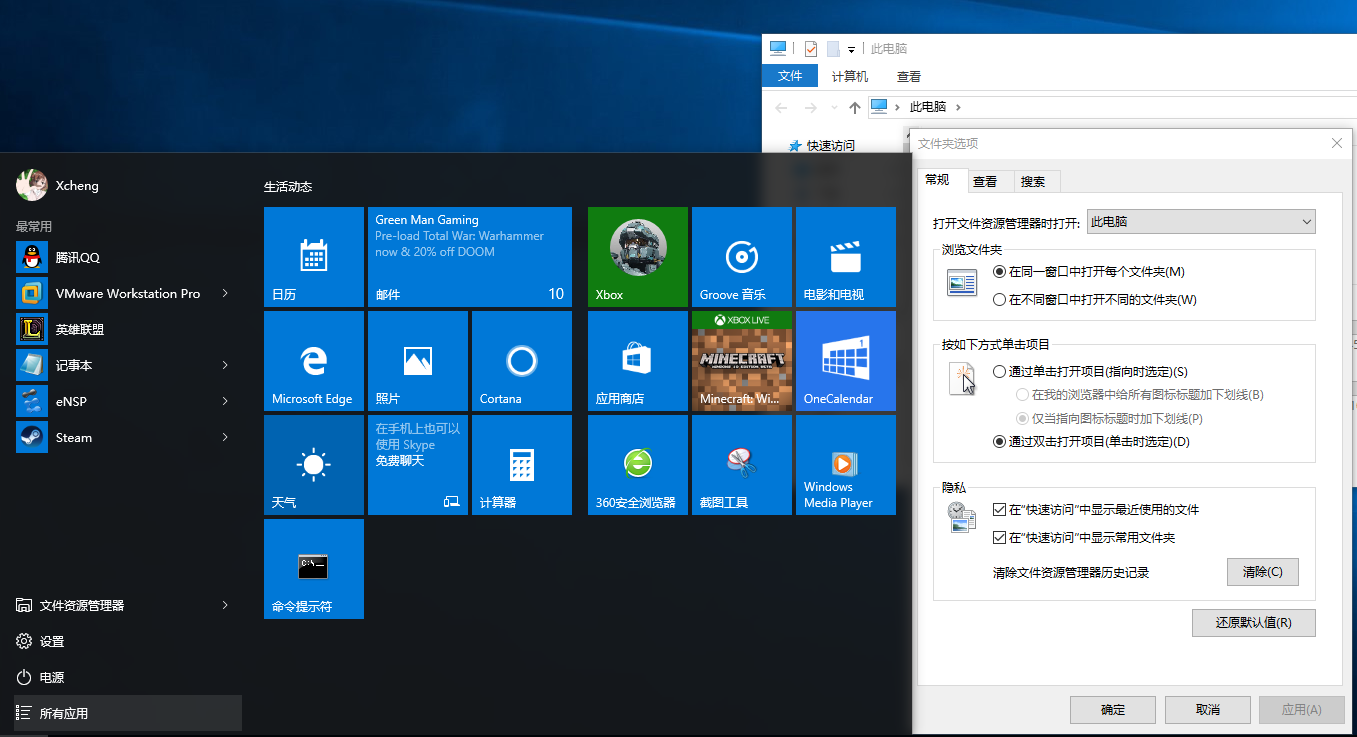Image resolution: width=1357 pixels, height=737 pixels.
Task: Launch the Windows Media Player tile
Action: pyautogui.click(x=846, y=465)
